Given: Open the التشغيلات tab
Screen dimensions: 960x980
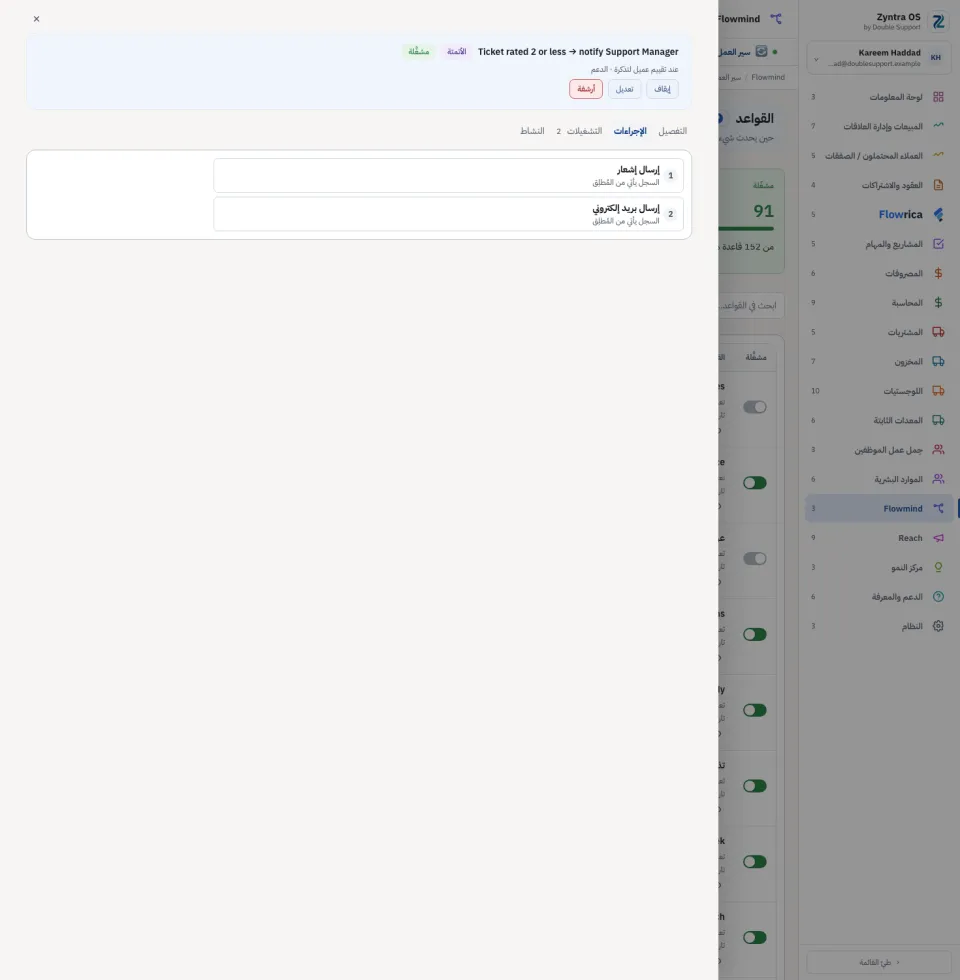Looking at the screenshot, I should click(x=579, y=131).
